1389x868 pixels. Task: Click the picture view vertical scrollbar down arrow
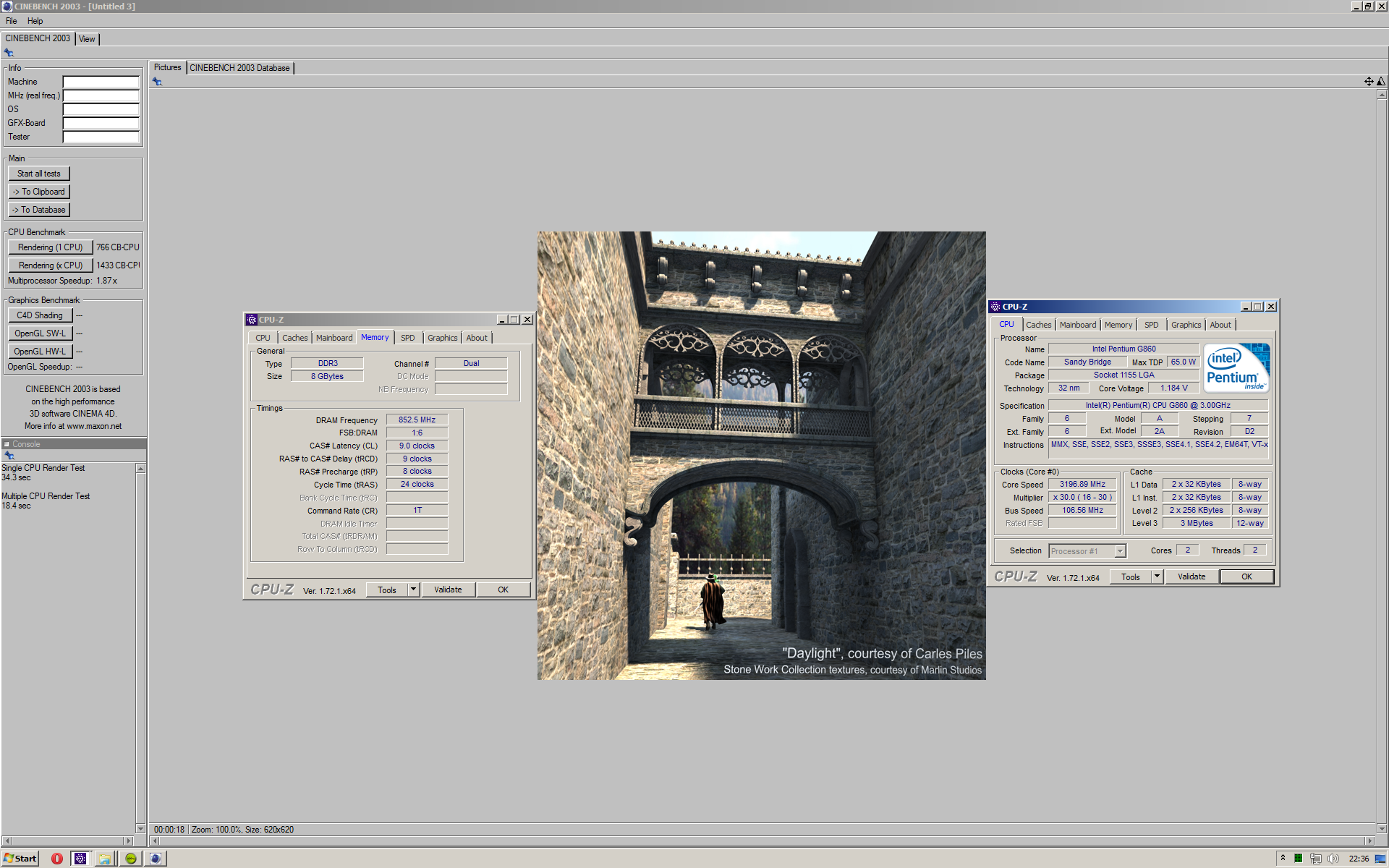(x=1382, y=829)
